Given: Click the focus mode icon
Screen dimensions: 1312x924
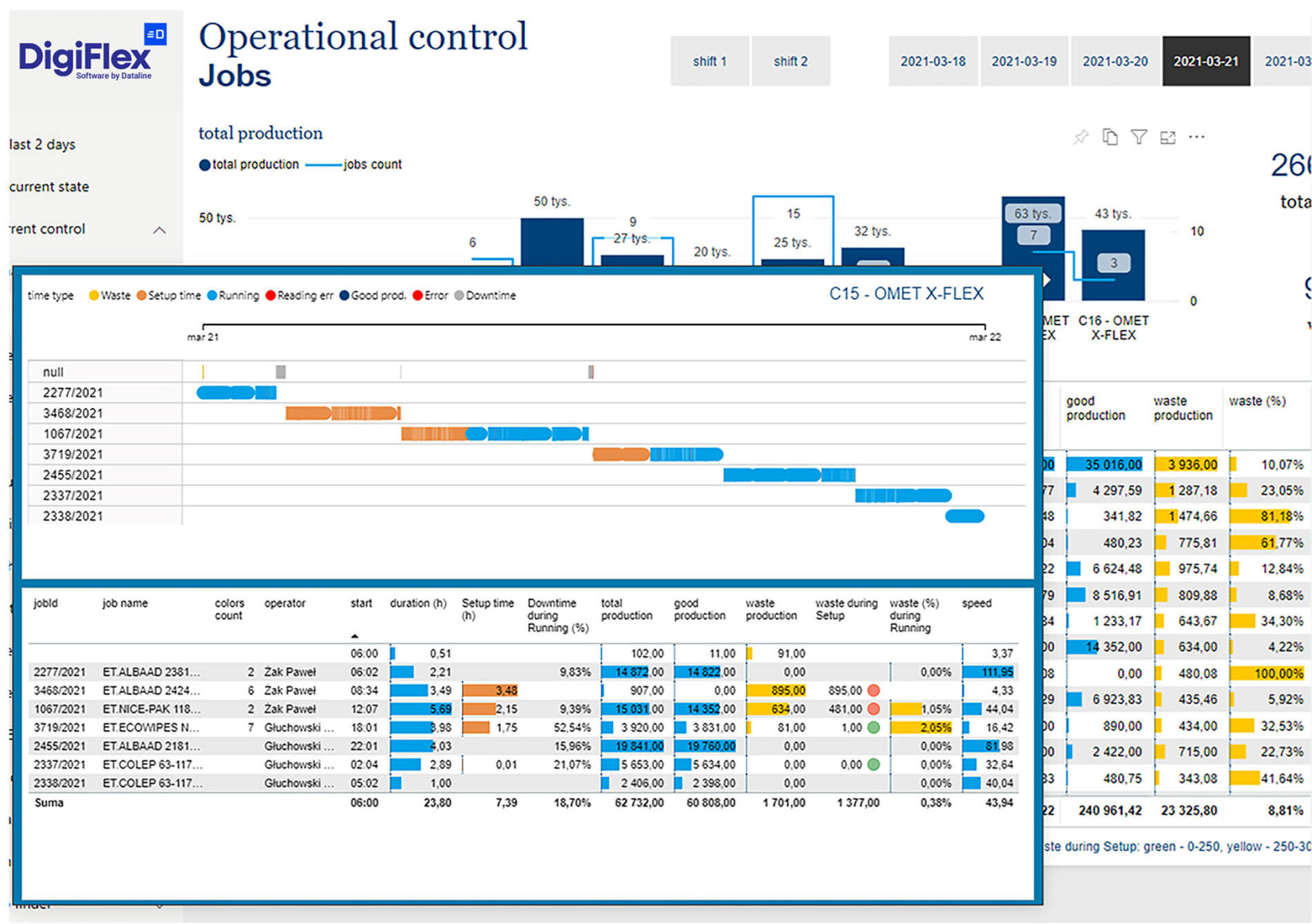Looking at the screenshot, I should coord(1167,138).
